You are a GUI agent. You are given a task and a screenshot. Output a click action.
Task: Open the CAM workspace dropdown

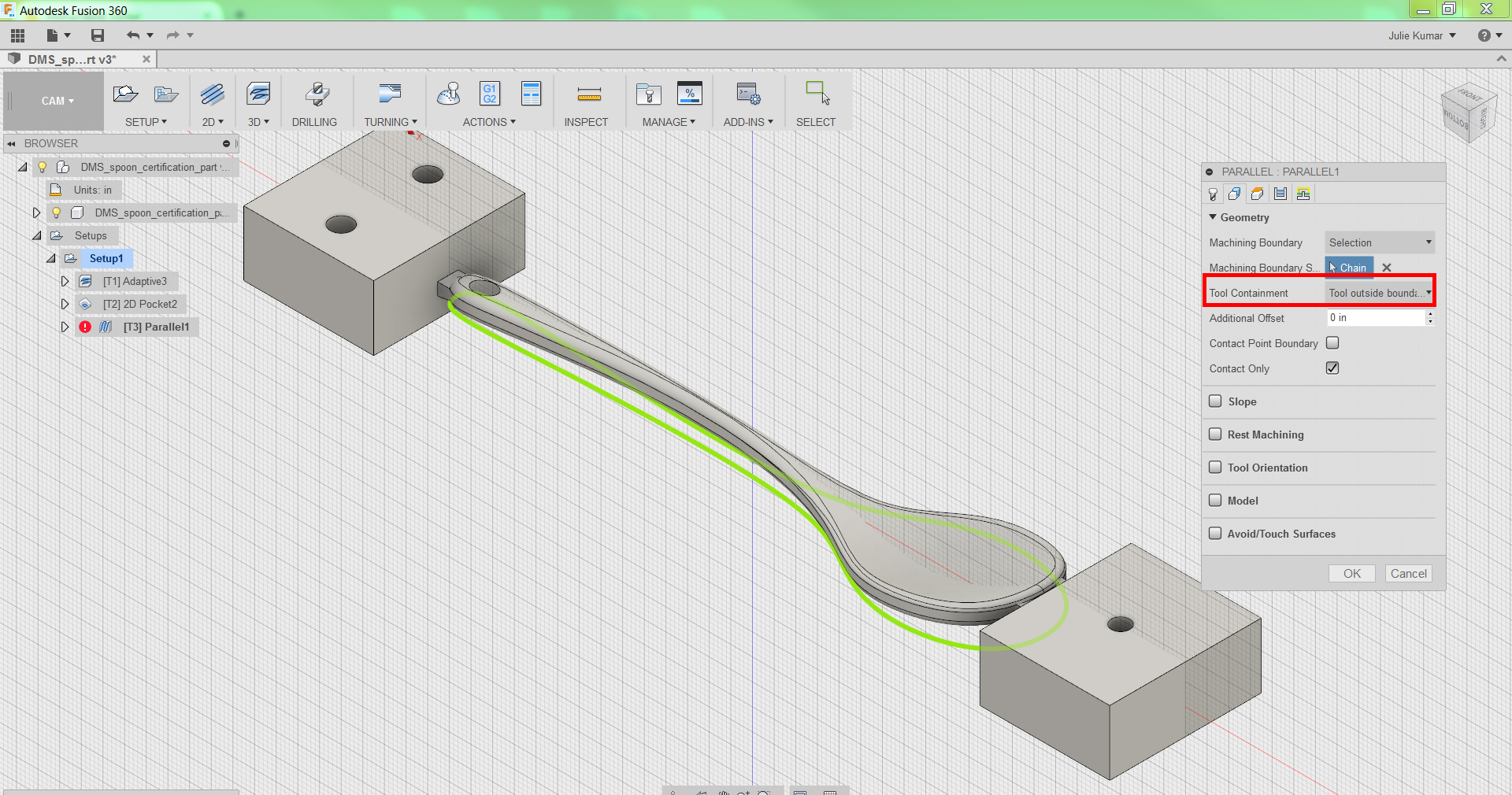tap(57, 101)
